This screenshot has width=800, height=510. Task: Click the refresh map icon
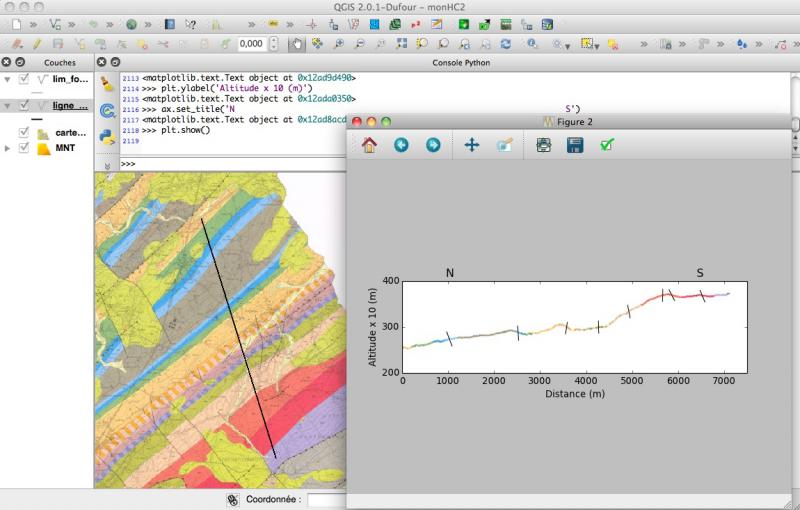click(505, 44)
